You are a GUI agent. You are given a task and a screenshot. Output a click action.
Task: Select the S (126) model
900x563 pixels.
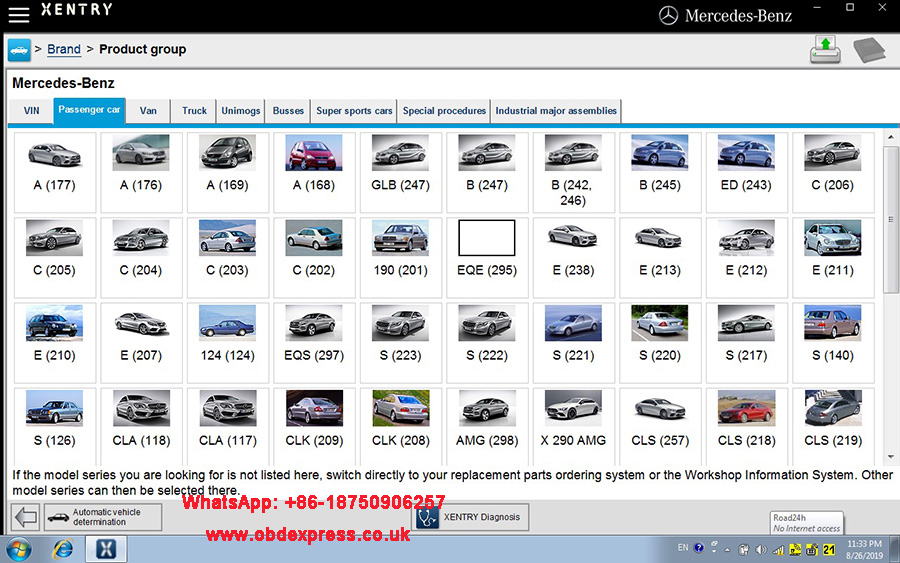click(x=55, y=426)
